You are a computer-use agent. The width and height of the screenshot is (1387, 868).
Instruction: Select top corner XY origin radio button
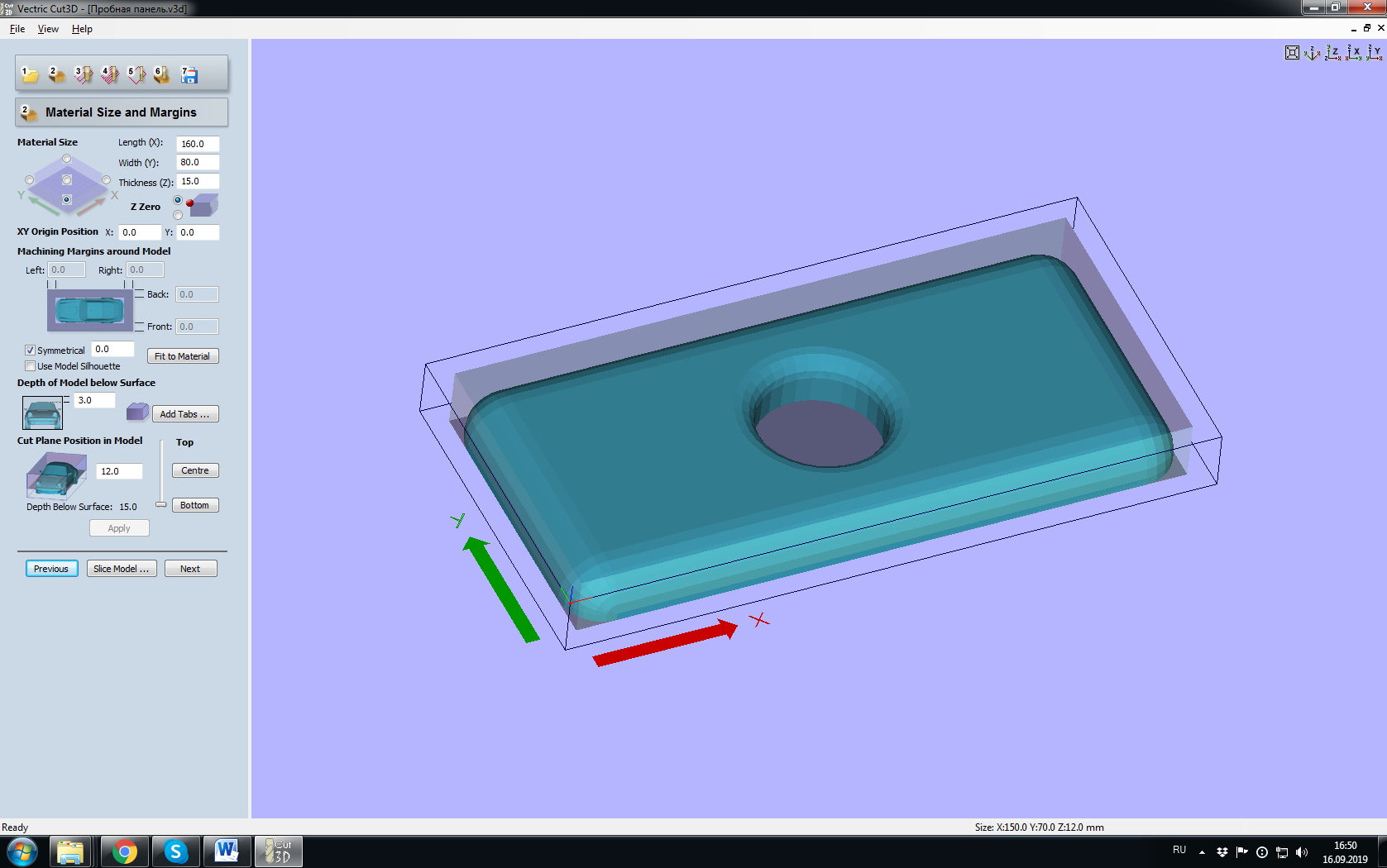pos(67,159)
